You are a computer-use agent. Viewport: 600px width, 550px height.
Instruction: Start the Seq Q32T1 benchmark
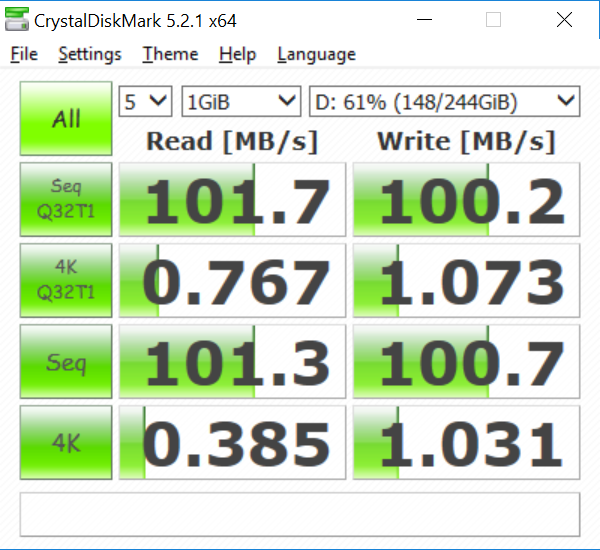(66, 199)
